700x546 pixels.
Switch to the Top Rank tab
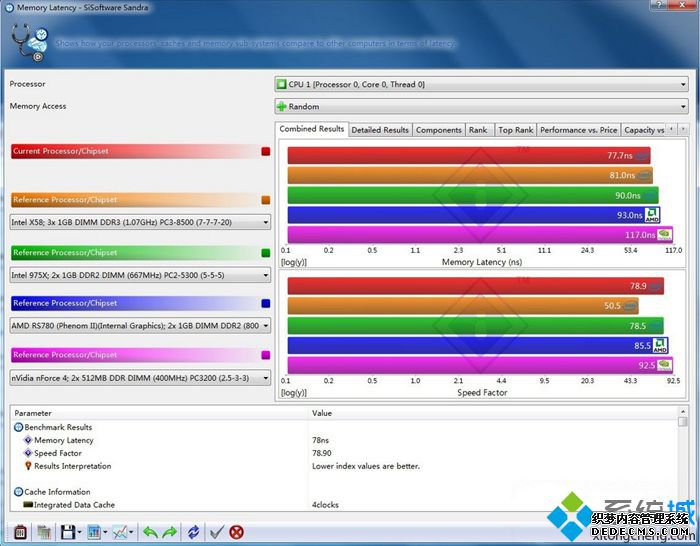(516, 130)
